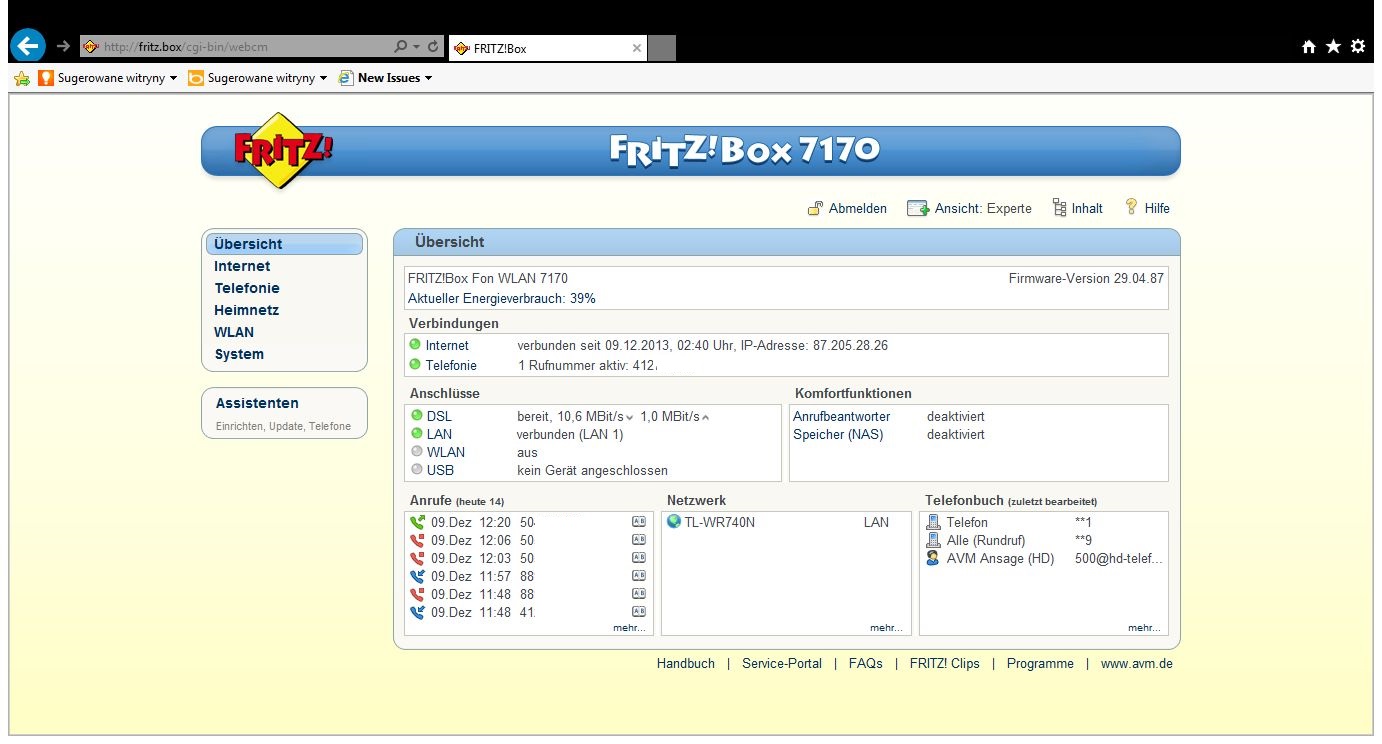Open browser tools via the gear icon
This screenshot has height=744, width=1382.
click(x=1357, y=46)
